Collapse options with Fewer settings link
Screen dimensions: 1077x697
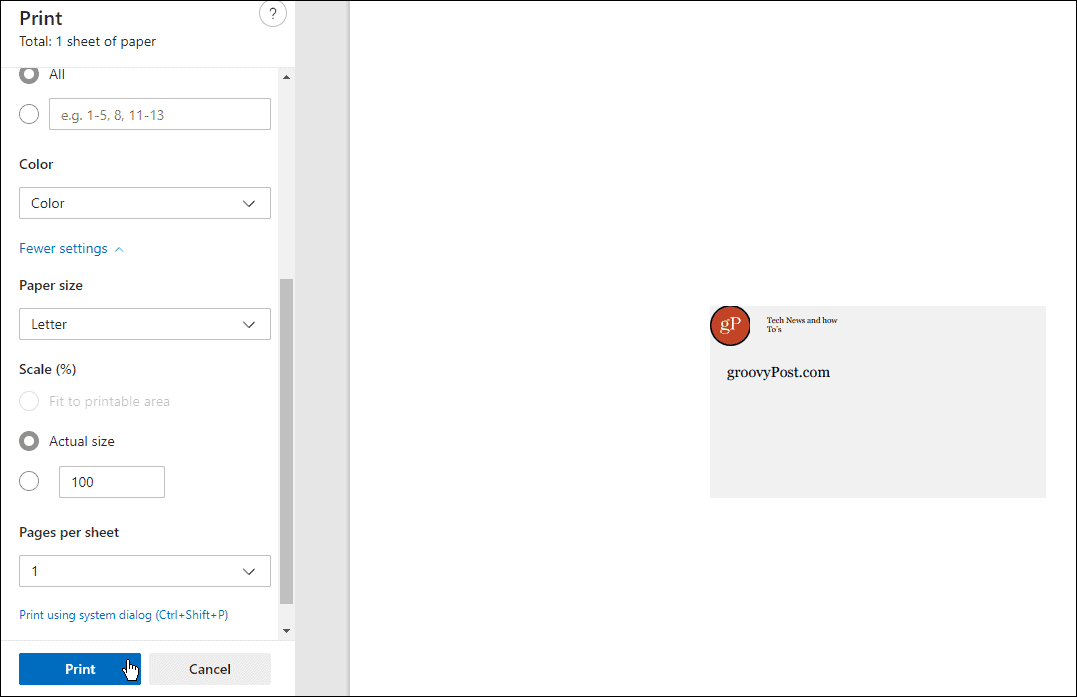pos(71,249)
